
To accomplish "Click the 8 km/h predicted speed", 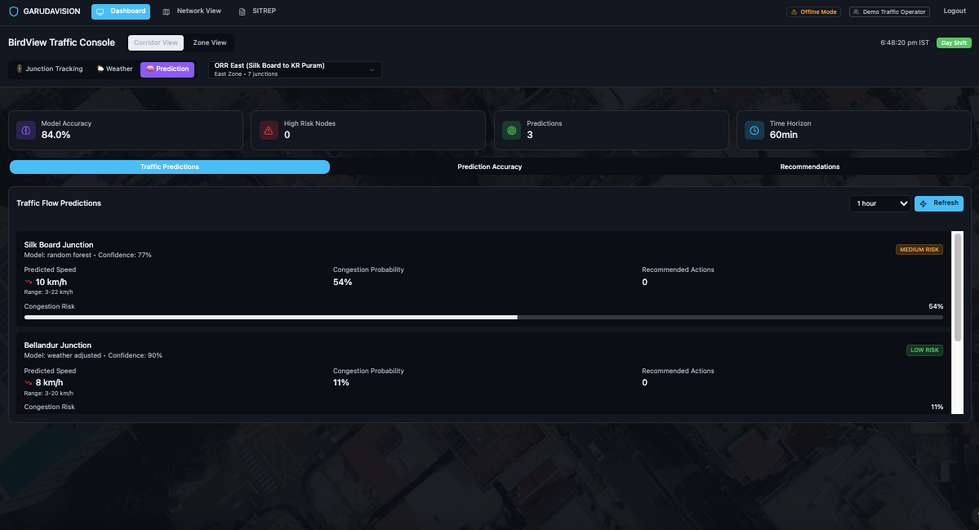I will pyautogui.click(x=49, y=383).
